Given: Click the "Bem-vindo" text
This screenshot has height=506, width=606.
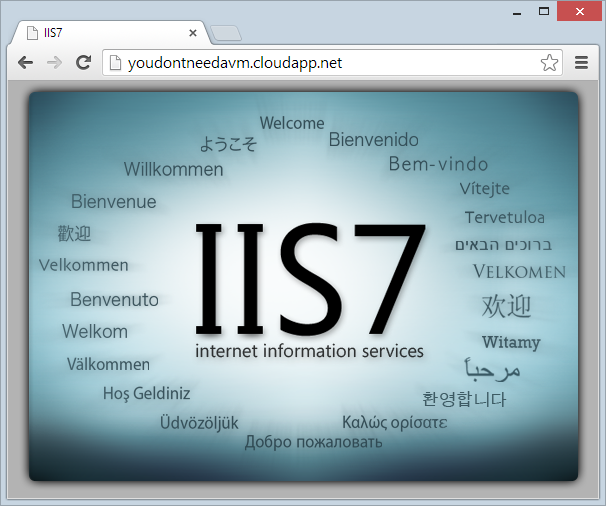Looking at the screenshot, I should [438, 164].
